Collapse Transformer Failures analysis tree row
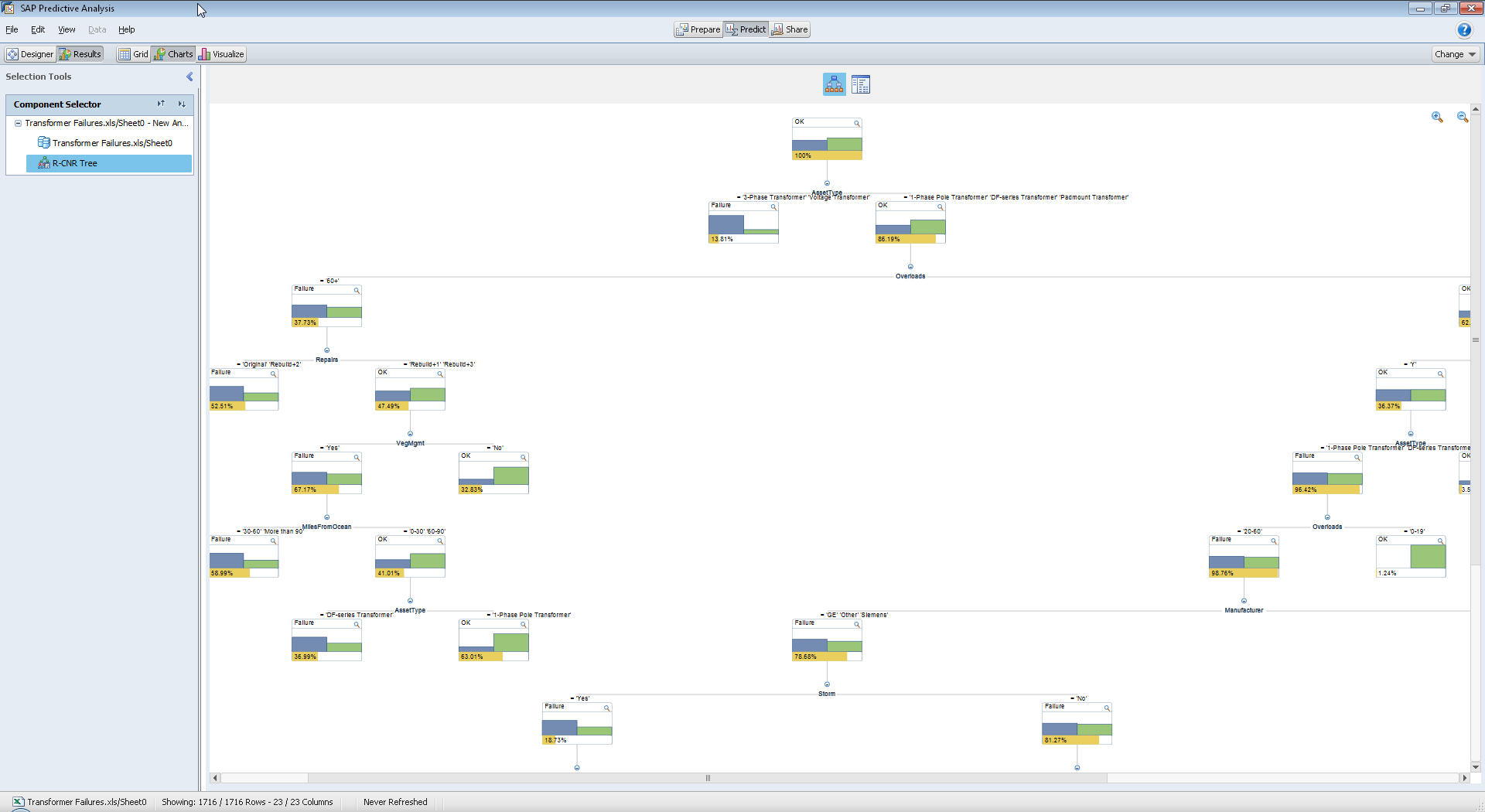The width and height of the screenshot is (1485, 812). click(x=18, y=123)
